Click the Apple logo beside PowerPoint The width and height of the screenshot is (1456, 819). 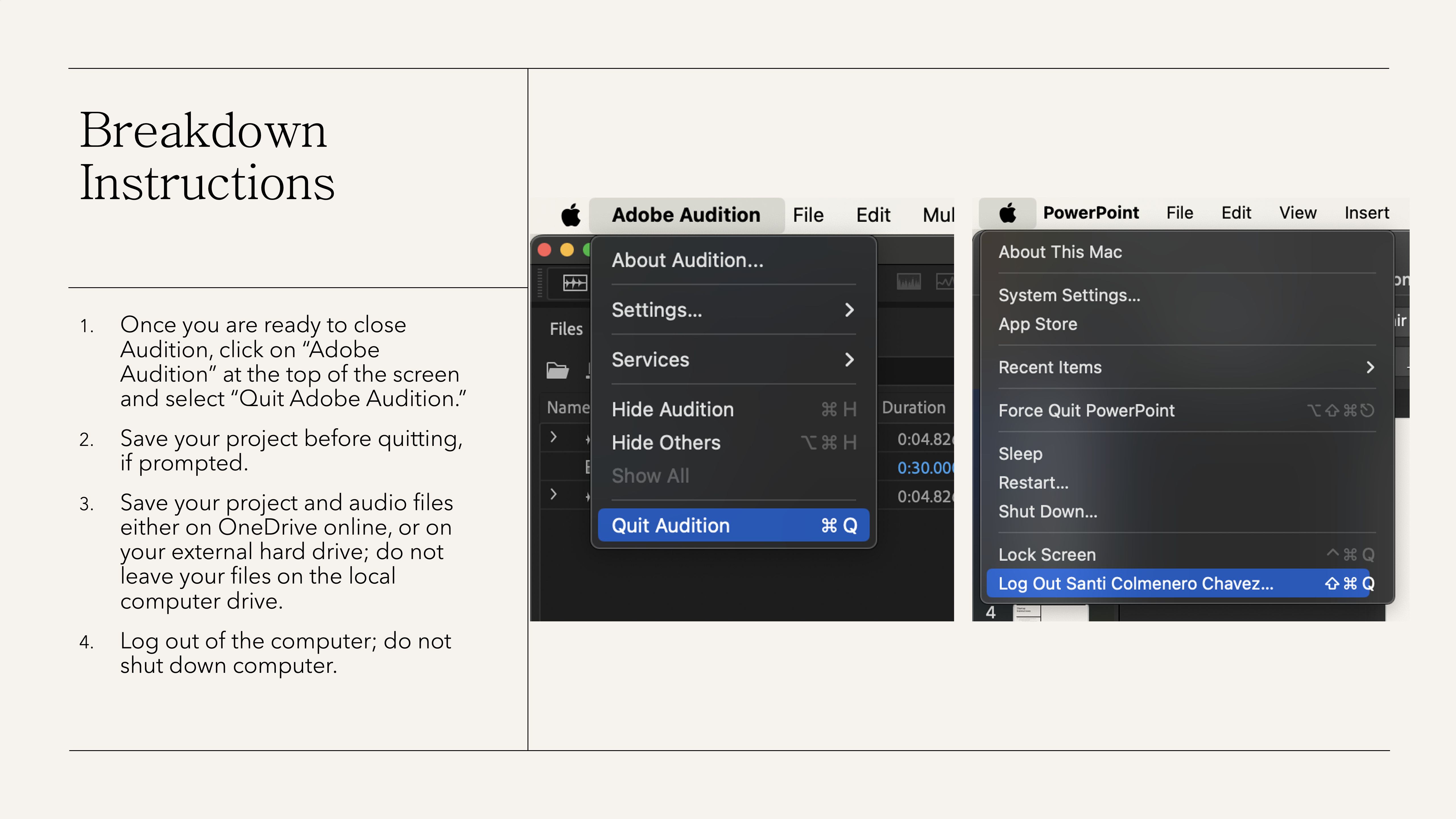[1008, 213]
